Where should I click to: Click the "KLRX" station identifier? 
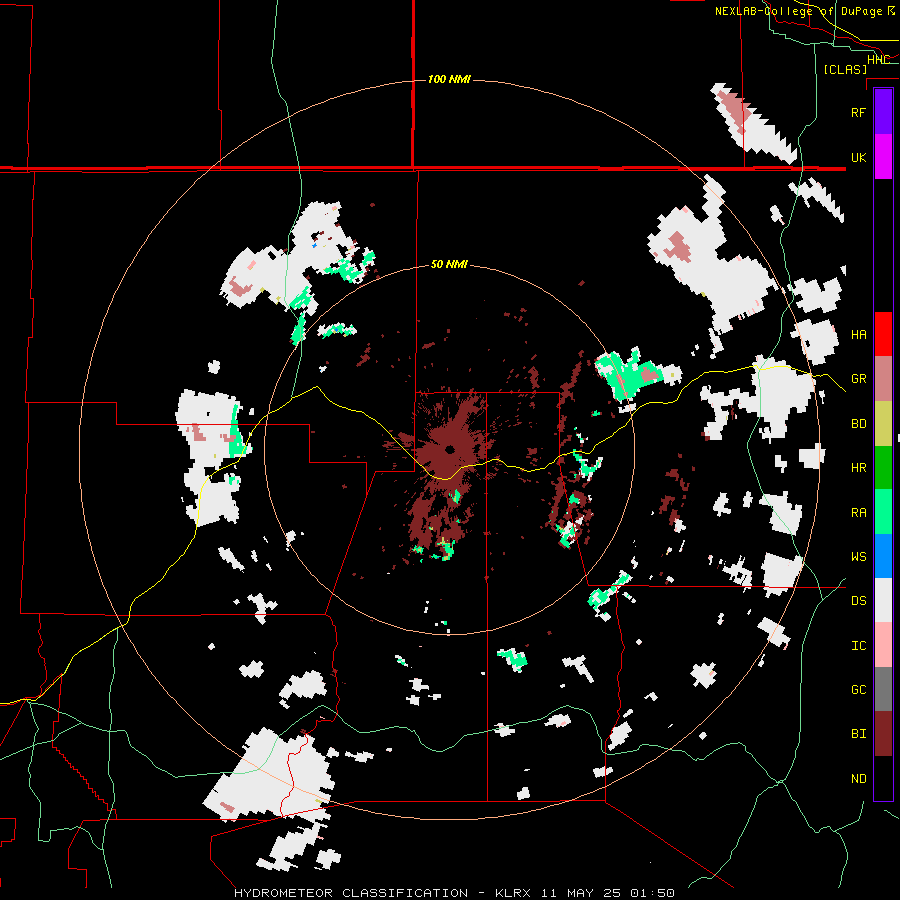pyautogui.click(x=513, y=893)
